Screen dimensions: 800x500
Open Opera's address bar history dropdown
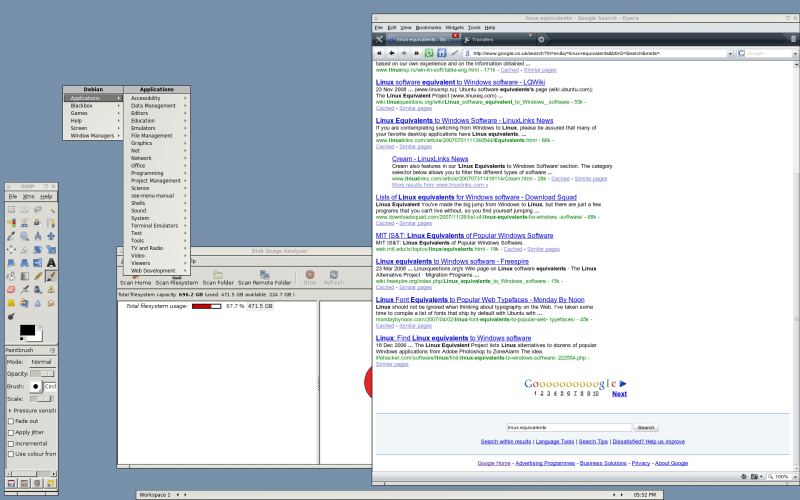730,53
